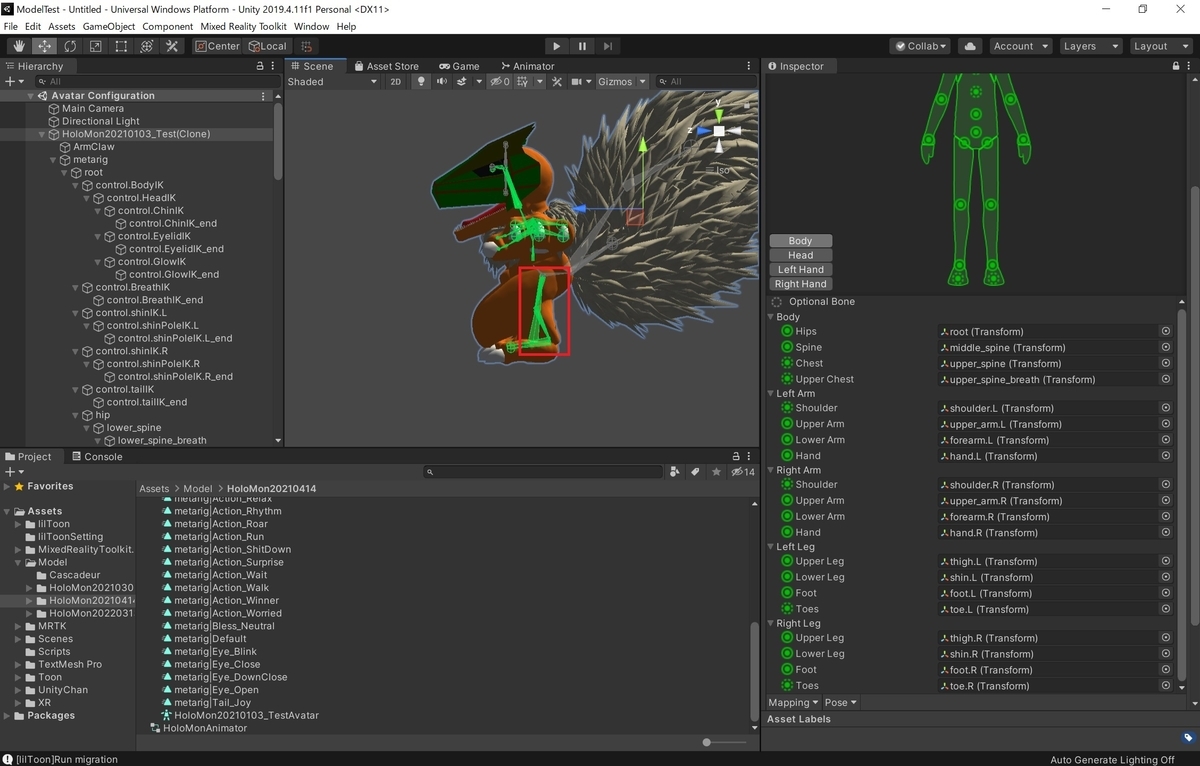Toggle scene lighting with the bulb icon

point(421,82)
